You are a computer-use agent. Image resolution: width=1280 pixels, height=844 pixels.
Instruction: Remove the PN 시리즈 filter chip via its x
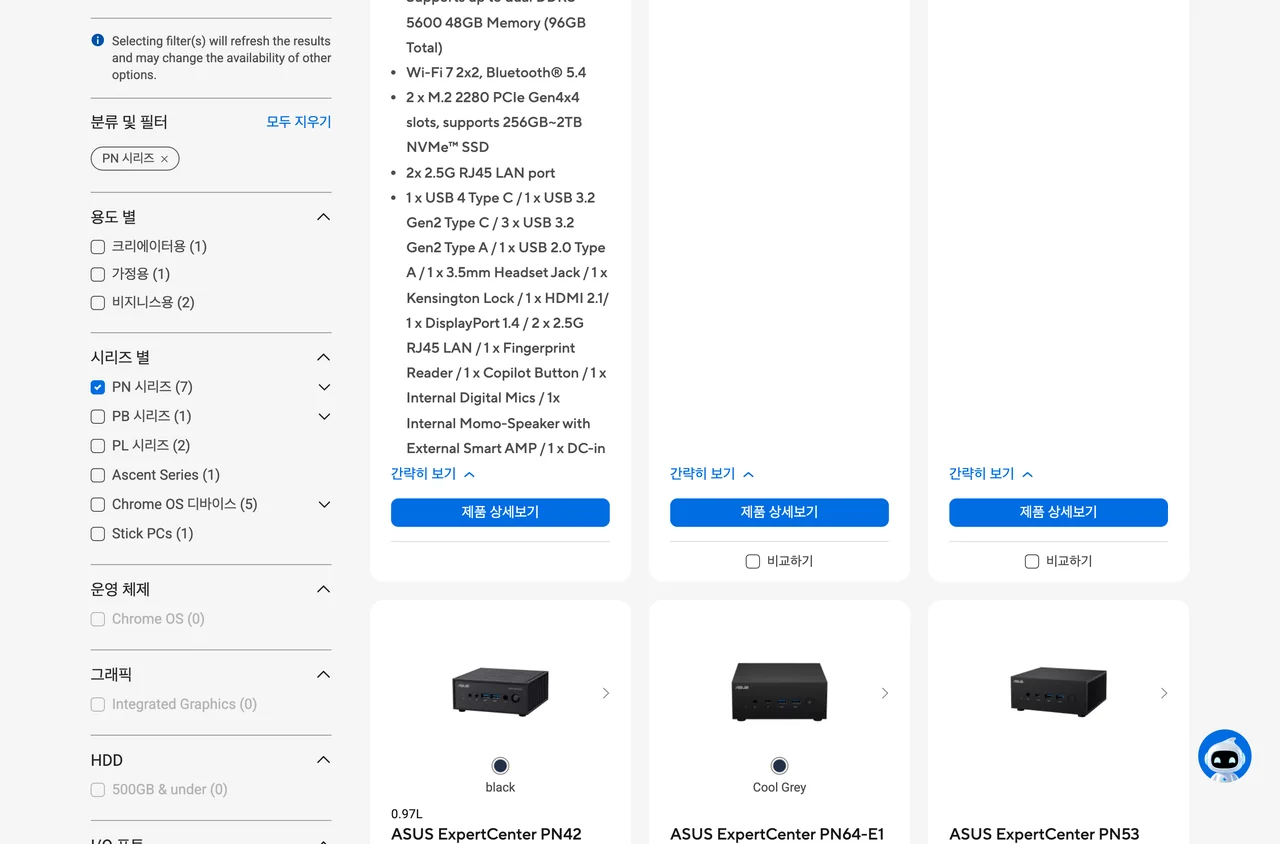coord(165,159)
